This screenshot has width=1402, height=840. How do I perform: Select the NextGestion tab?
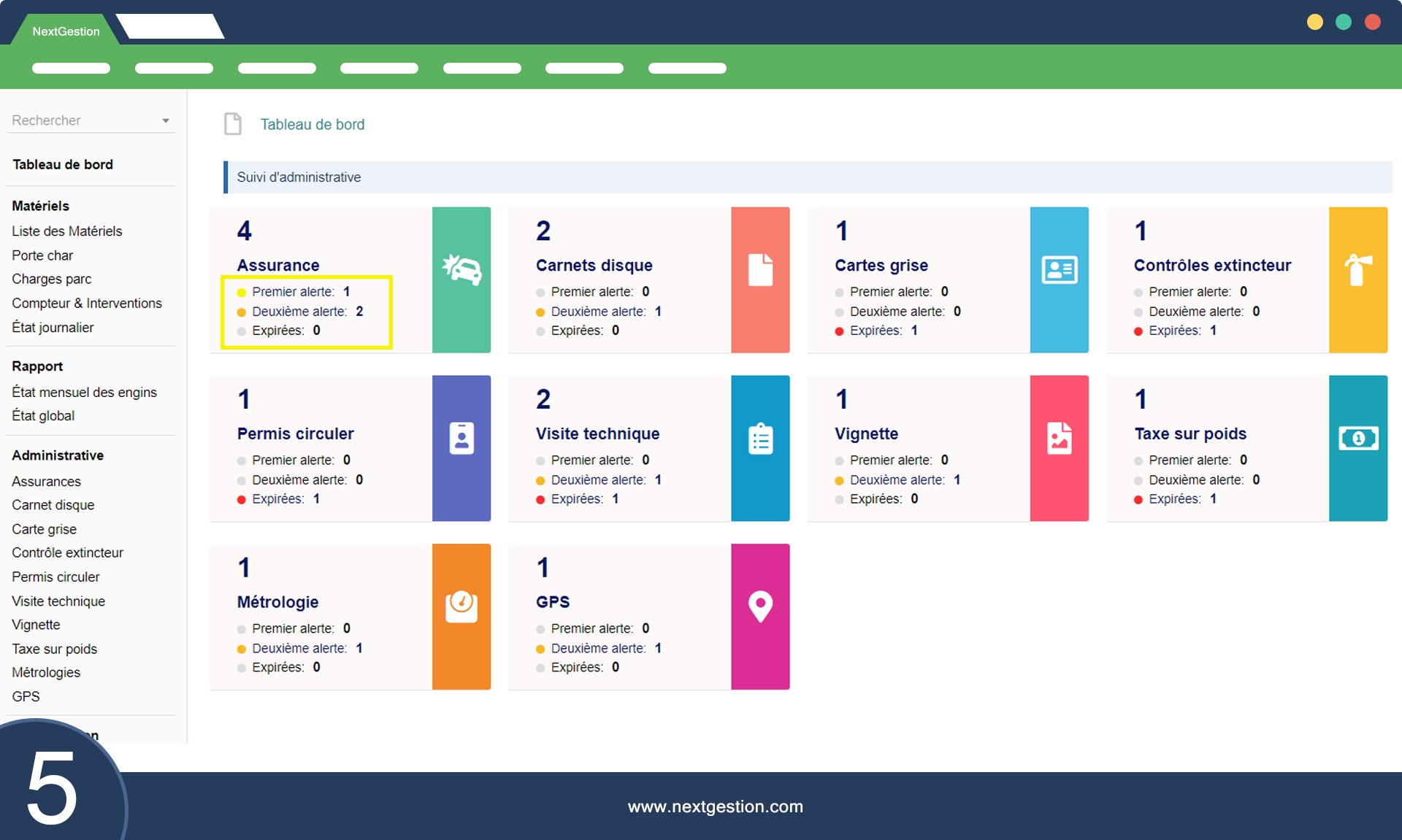[x=66, y=31]
